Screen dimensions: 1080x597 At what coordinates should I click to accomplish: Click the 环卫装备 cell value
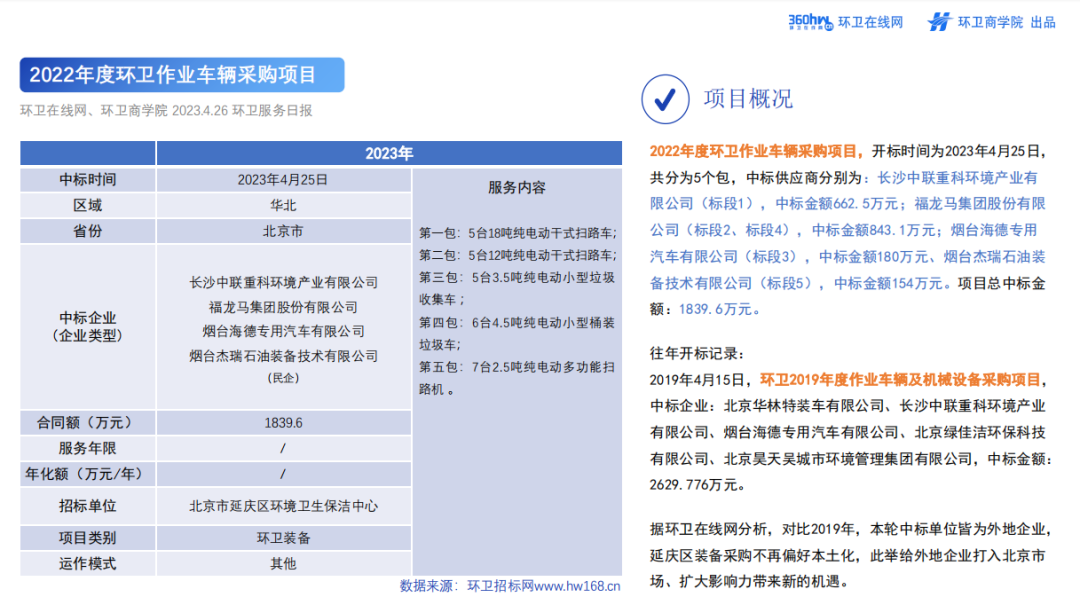pyautogui.click(x=283, y=538)
